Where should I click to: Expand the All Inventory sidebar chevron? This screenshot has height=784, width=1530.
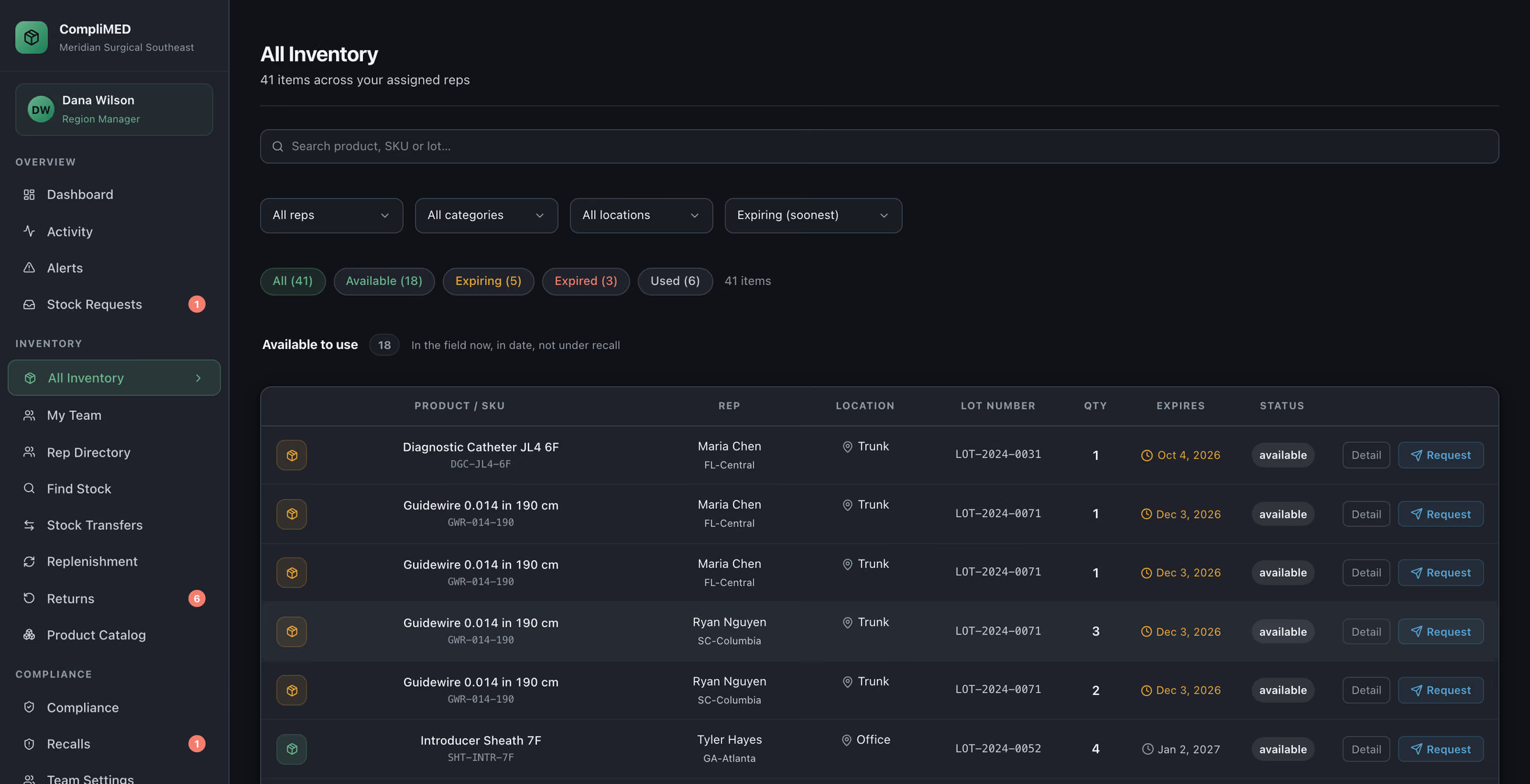[198, 378]
